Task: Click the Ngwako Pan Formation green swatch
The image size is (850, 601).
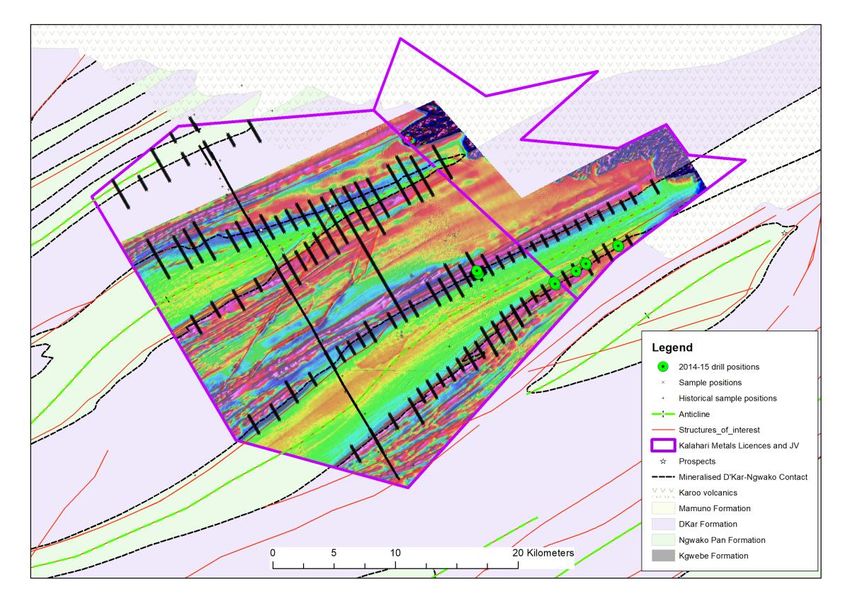Action: tap(662, 540)
